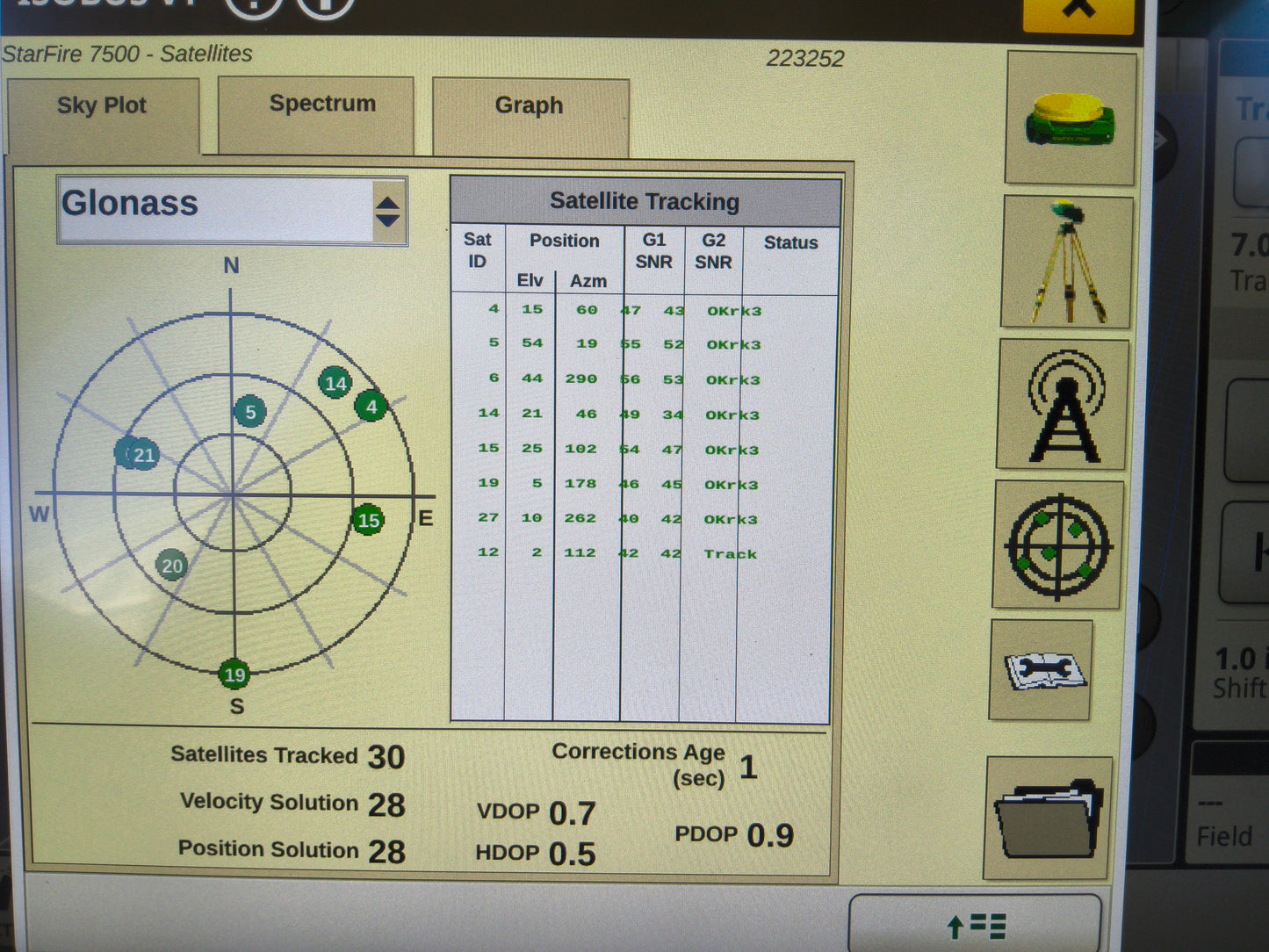Select satellite 14 on sky plot

click(x=335, y=383)
